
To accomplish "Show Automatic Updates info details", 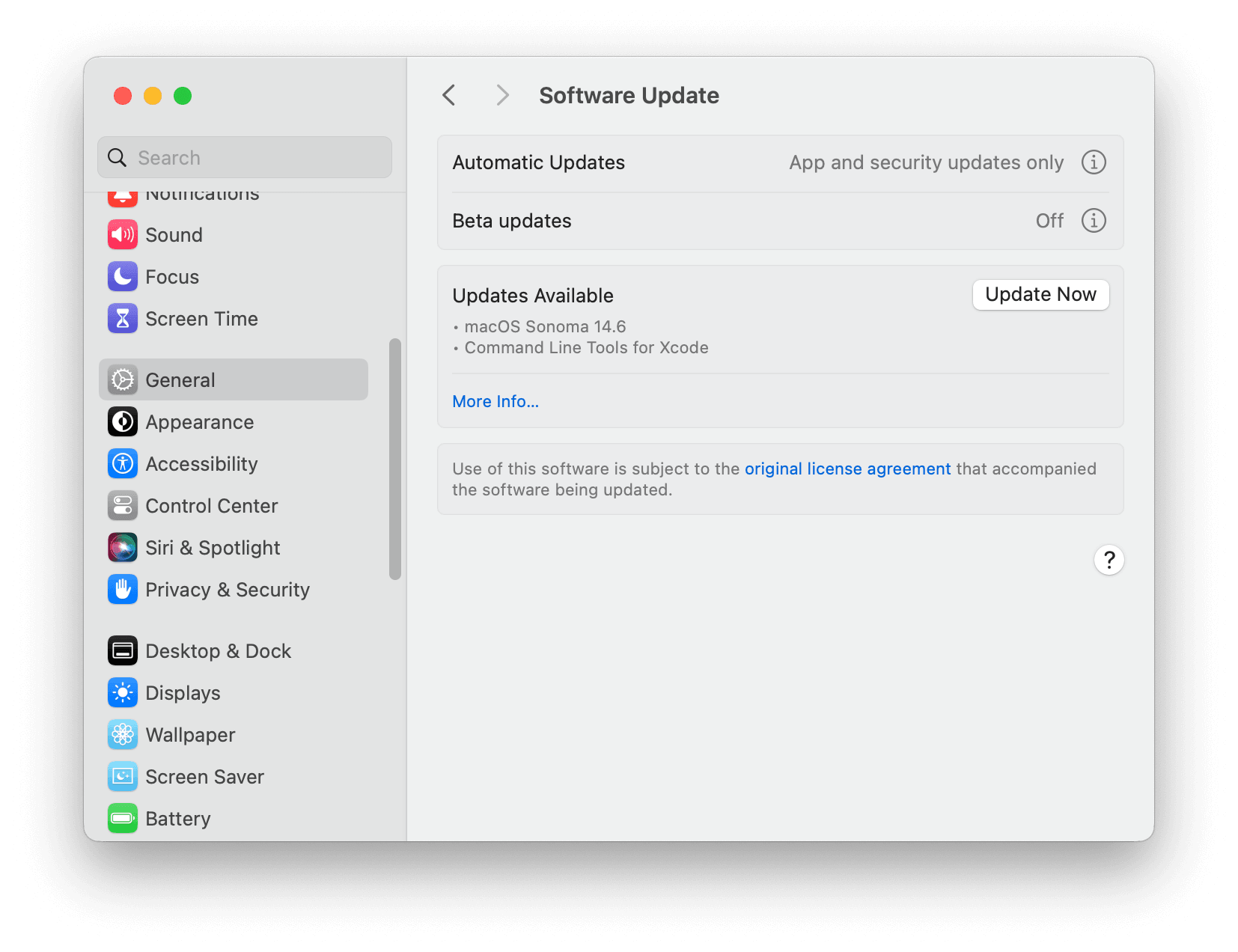I will pyautogui.click(x=1093, y=162).
